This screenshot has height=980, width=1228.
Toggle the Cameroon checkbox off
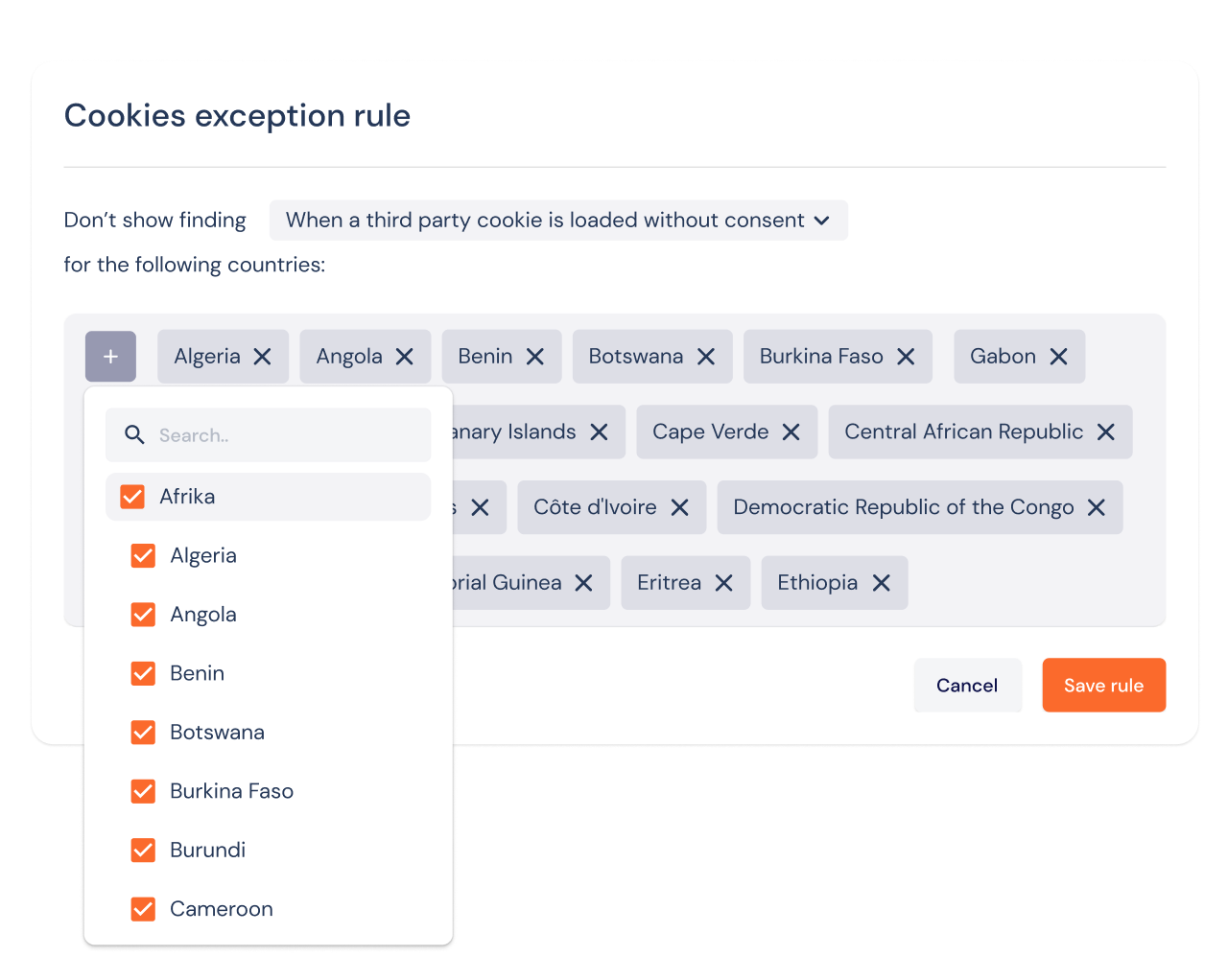click(143, 909)
